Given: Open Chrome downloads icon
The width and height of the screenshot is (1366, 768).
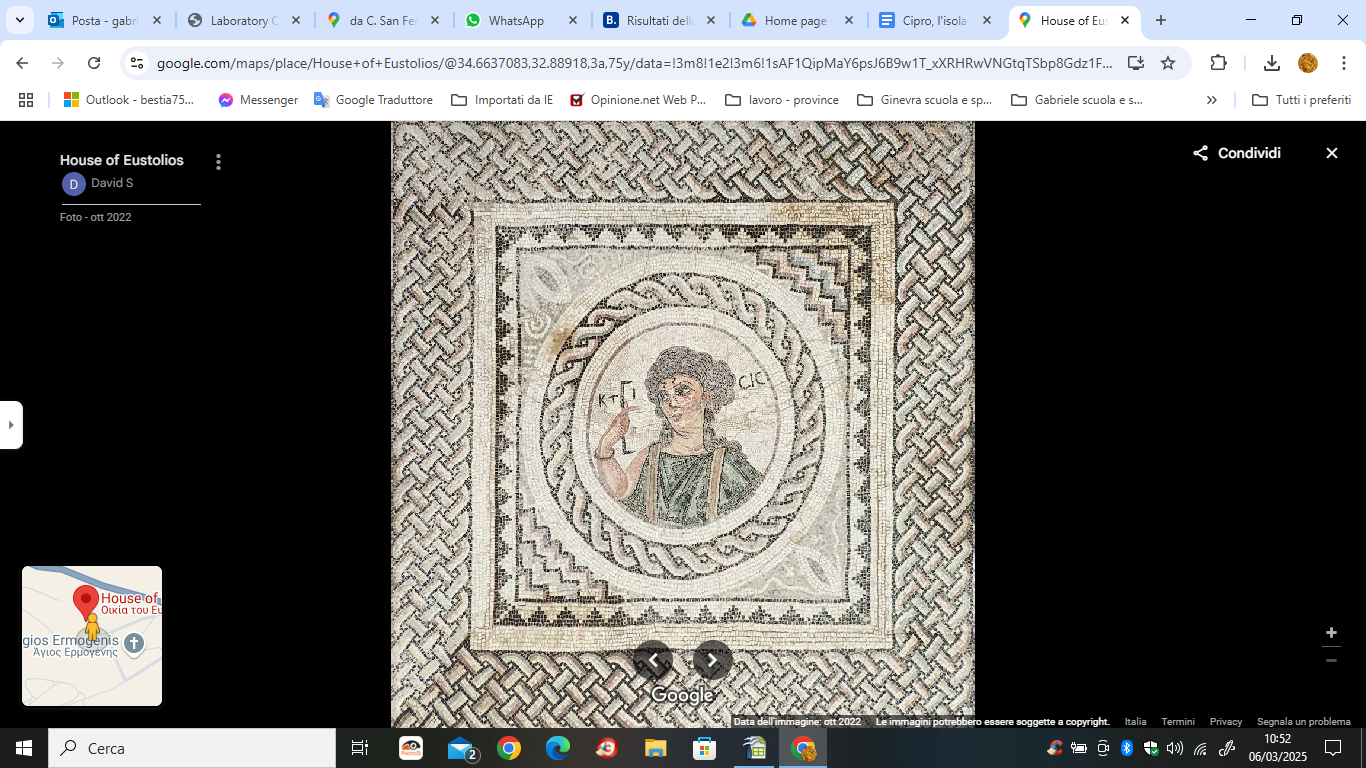Looking at the screenshot, I should [1272, 63].
